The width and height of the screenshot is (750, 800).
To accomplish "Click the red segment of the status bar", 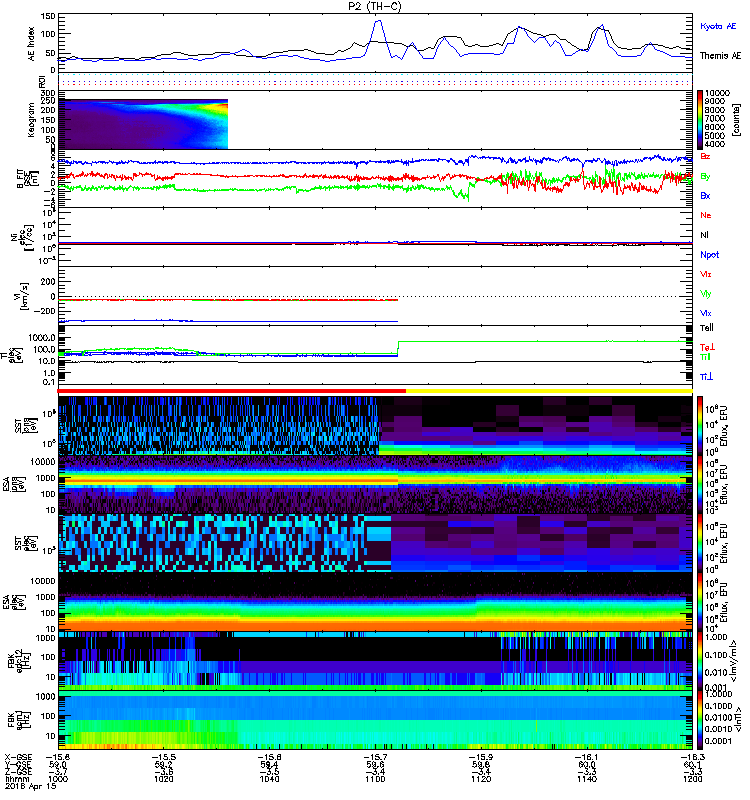I will (x=232, y=391).
